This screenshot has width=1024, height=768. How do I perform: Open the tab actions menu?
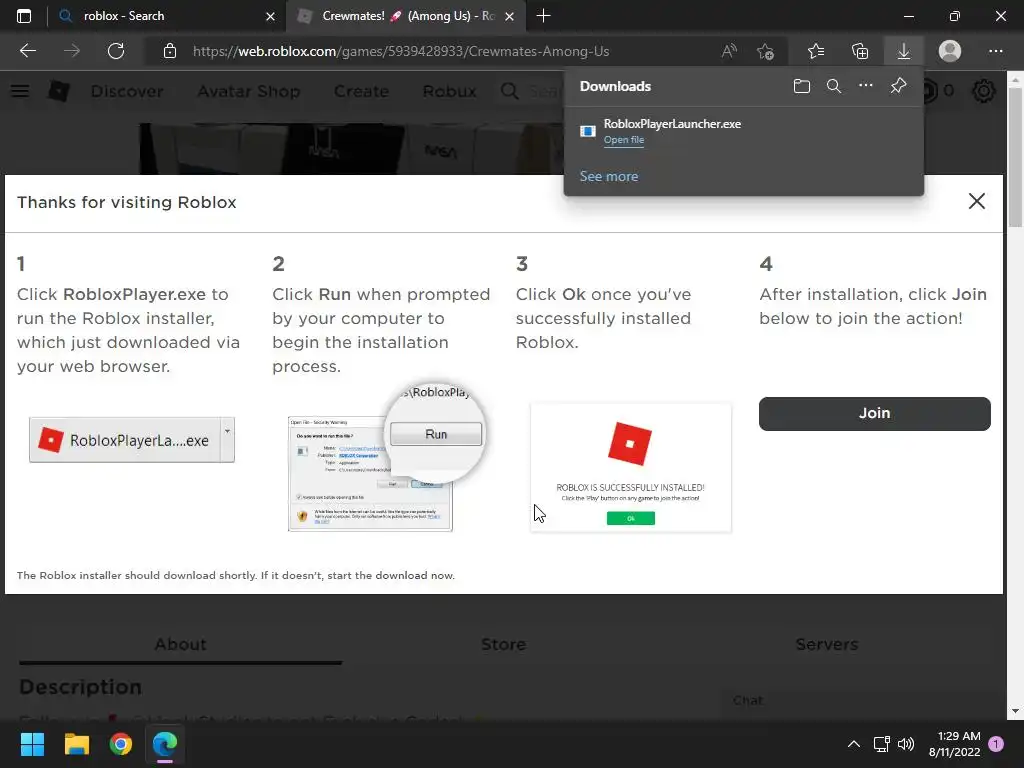click(24, 16)
